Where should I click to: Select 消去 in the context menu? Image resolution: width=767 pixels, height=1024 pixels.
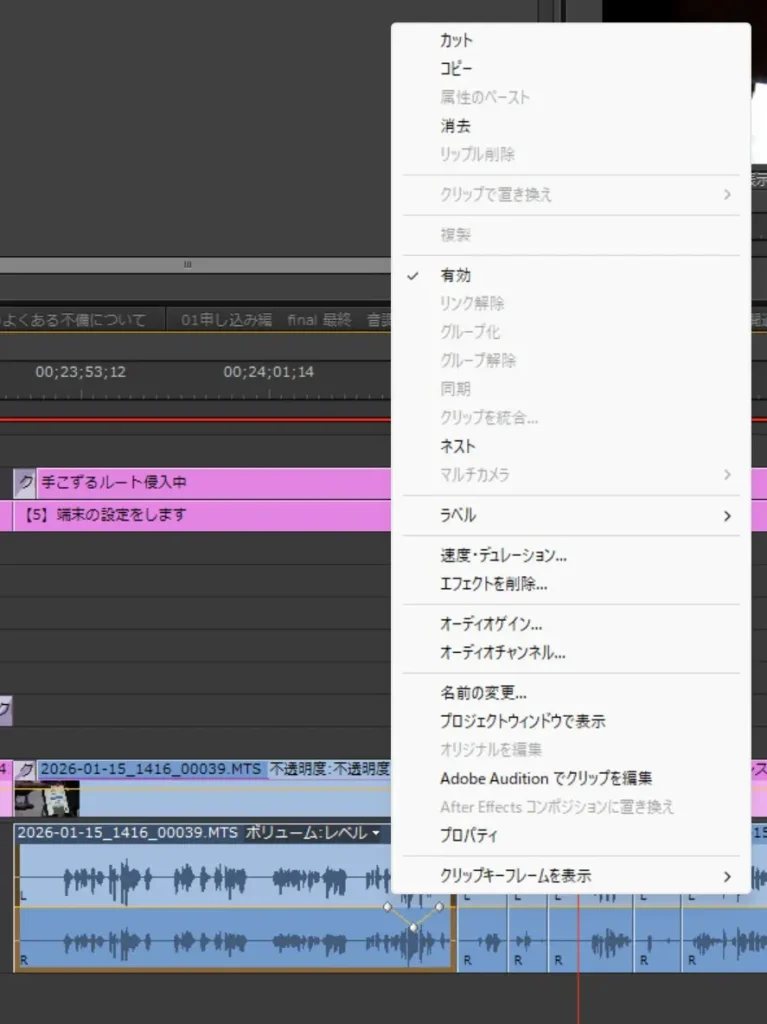(455, 126)
